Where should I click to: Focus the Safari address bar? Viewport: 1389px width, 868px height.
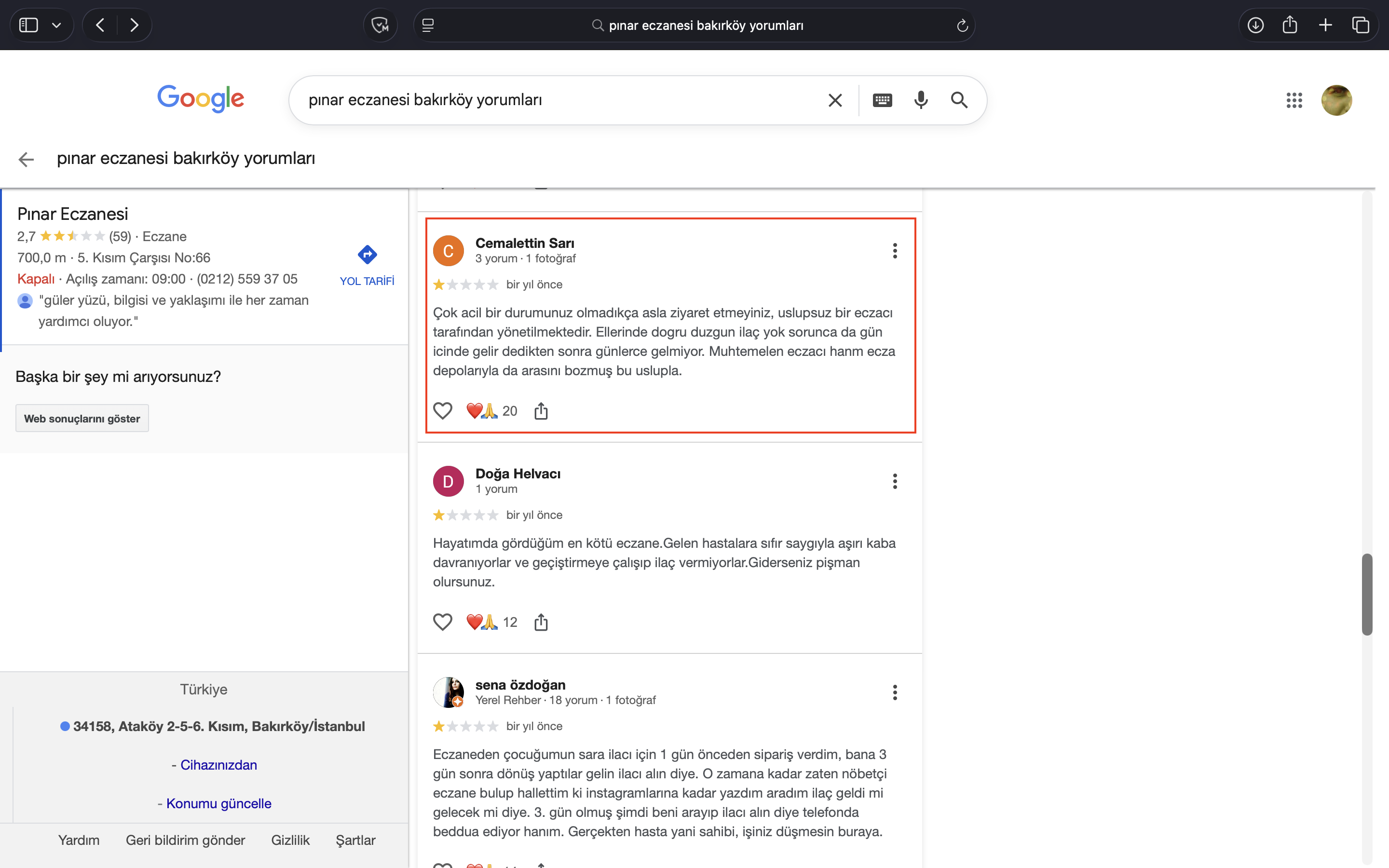coord(694,25)
